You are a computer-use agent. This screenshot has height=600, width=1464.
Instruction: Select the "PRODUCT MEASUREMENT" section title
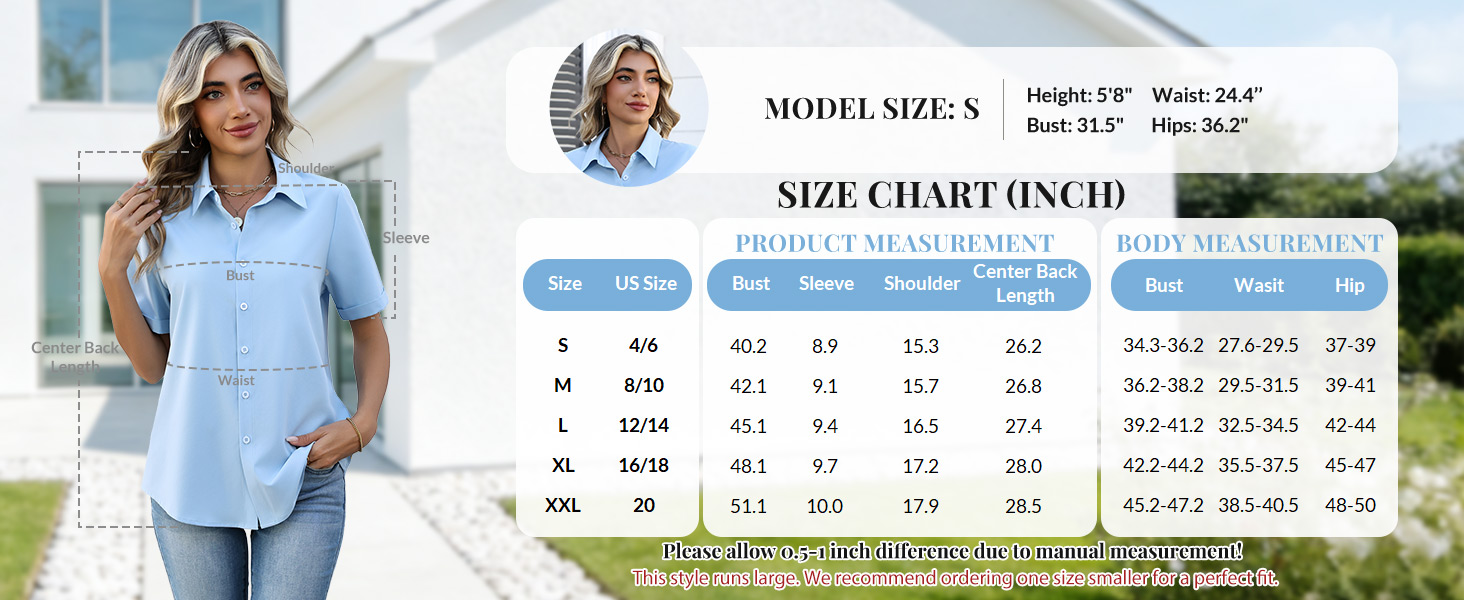tap(894, 243)
